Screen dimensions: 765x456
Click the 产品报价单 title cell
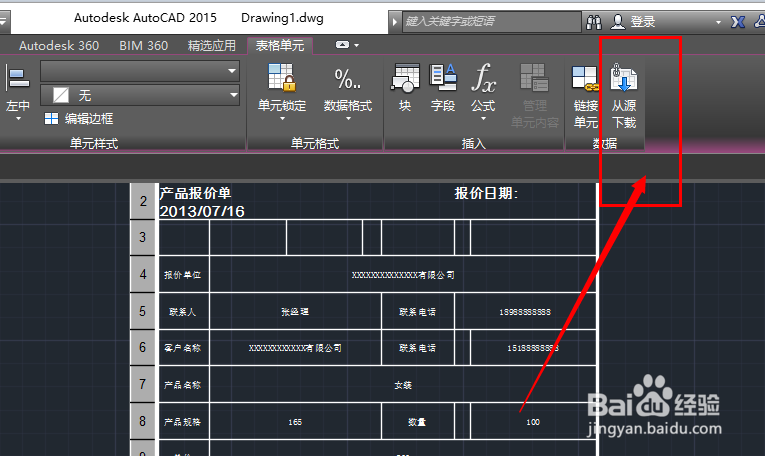(x=195, y=193)
